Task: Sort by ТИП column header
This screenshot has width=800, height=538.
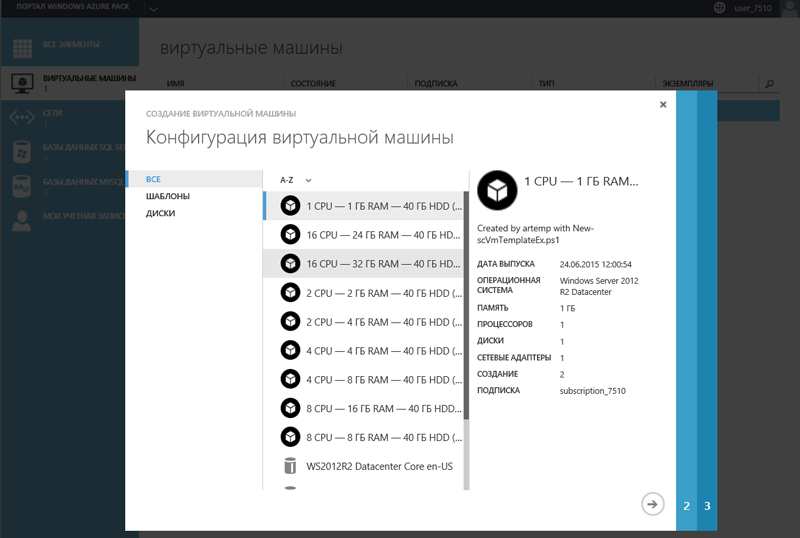Action: pos(546,83)
